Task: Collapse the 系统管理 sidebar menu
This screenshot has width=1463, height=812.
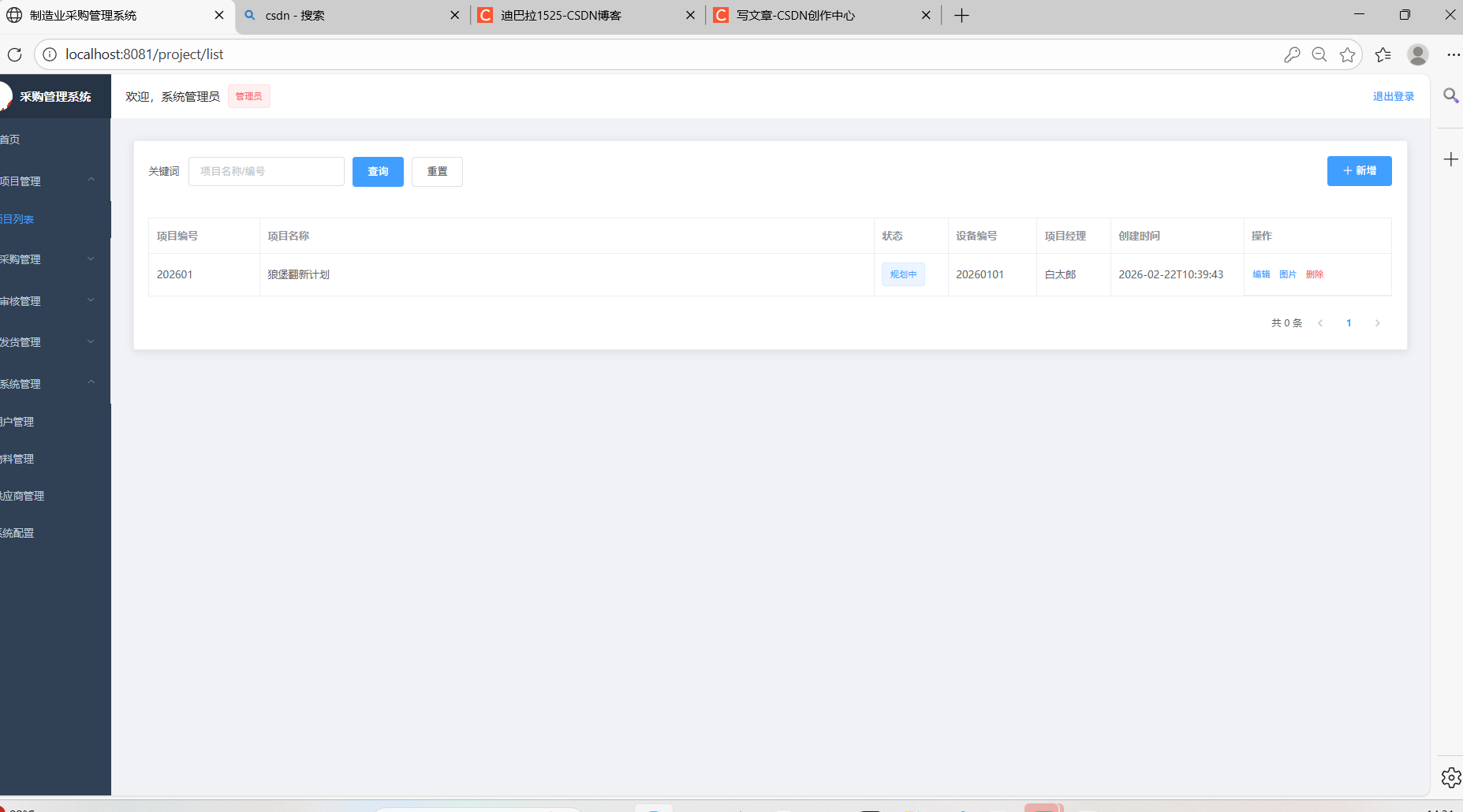Action: point(55,384)
